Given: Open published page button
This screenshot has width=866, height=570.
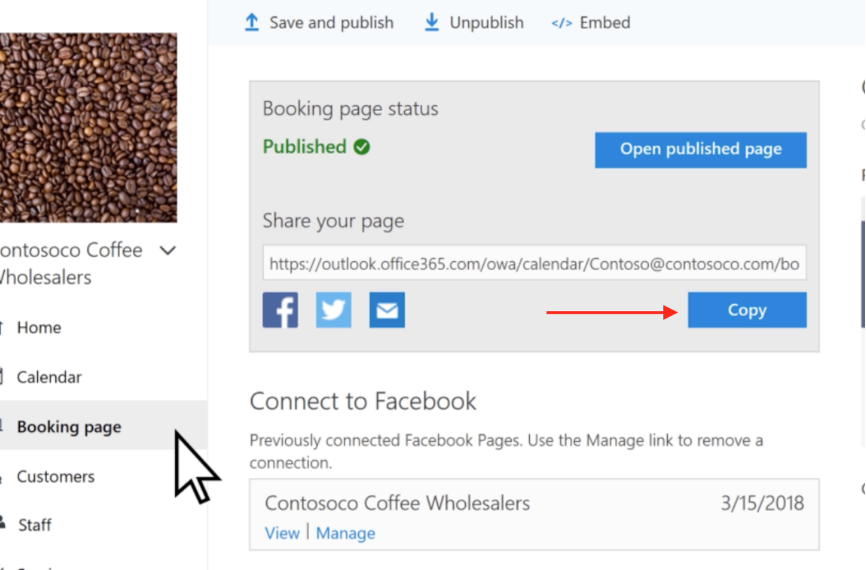Looking at the screenshot, I should (700, 150).
